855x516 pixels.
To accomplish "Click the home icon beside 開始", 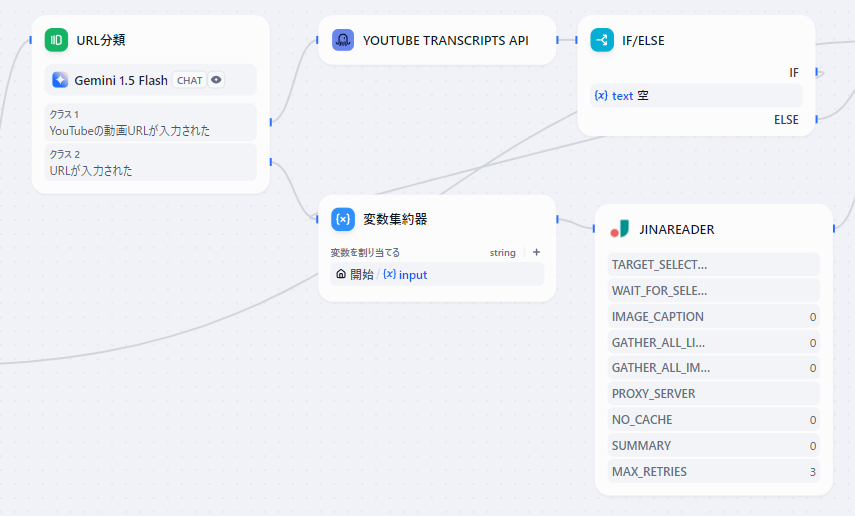I will tap(341, 274).
